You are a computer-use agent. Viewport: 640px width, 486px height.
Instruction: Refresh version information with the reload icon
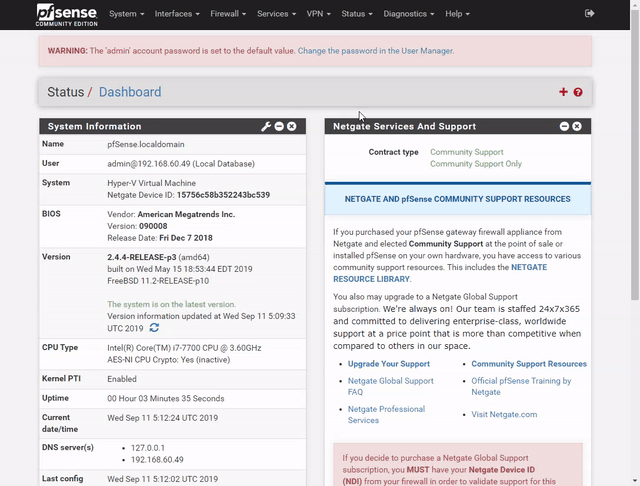tap(154, 328)
